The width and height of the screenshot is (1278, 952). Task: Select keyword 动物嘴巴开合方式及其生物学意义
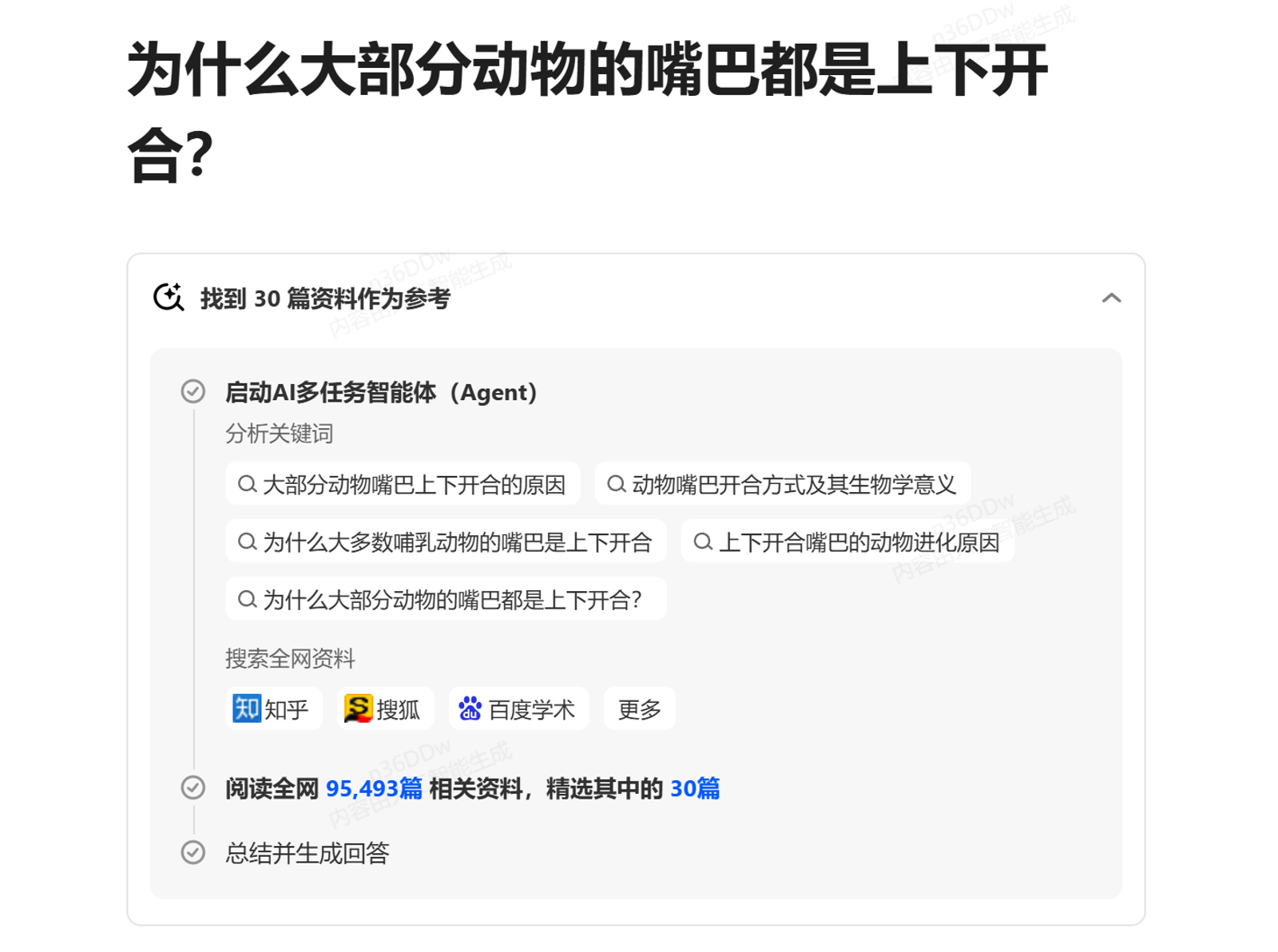click(783, 484)
